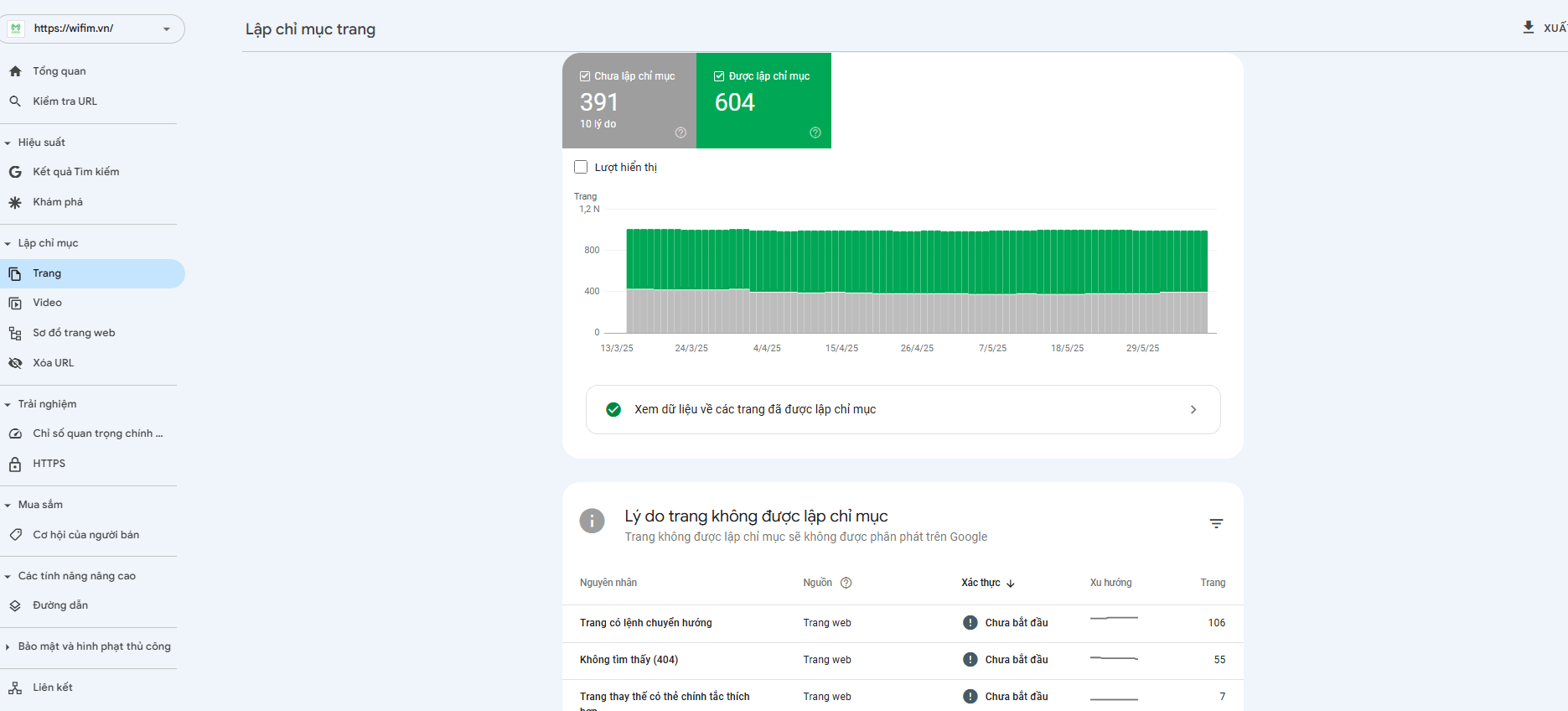Collapse the Trải nghiệm section

coord(8,405)
